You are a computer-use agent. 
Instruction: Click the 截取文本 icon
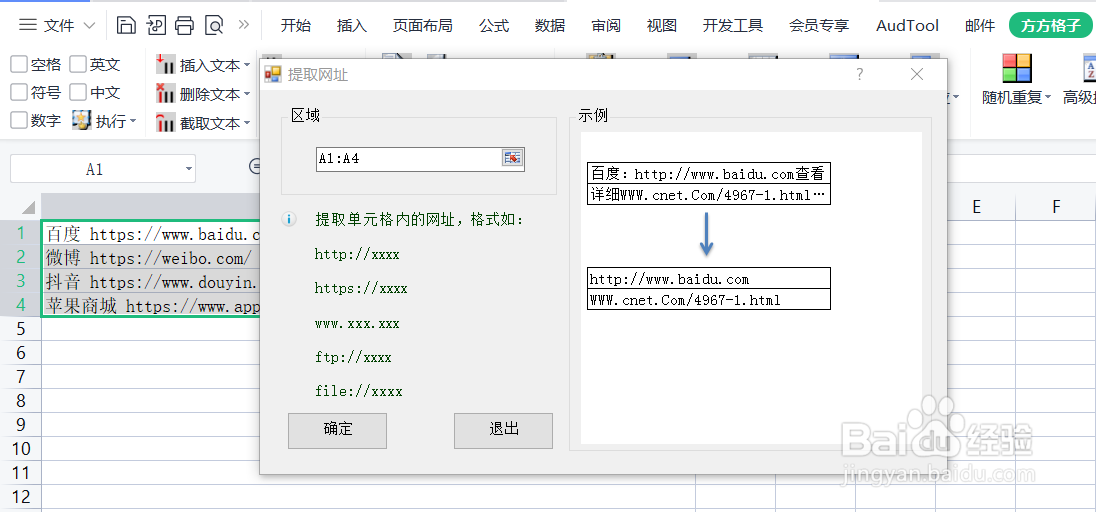165,122
